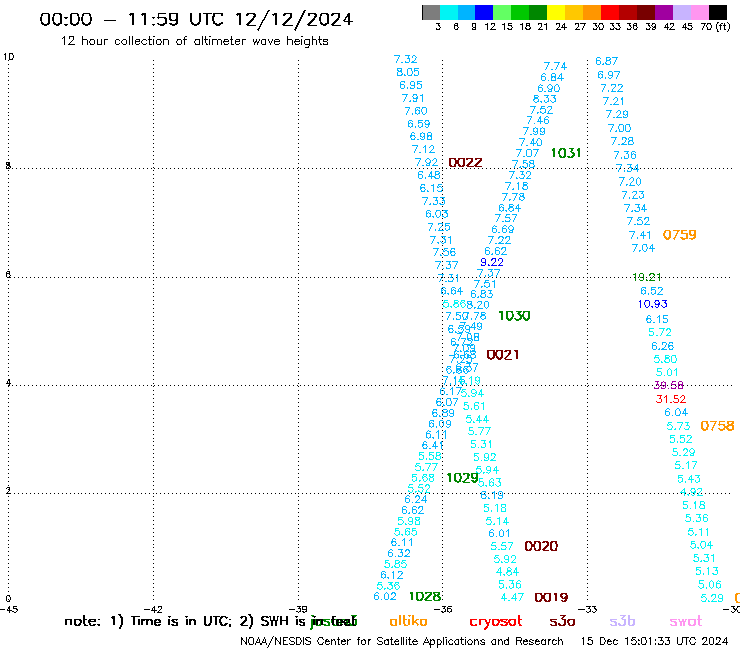Image resolution: width=740 pixels, height=650 pixels.
Task: Click the wave height value '6.24'
Action: (416, 499)
